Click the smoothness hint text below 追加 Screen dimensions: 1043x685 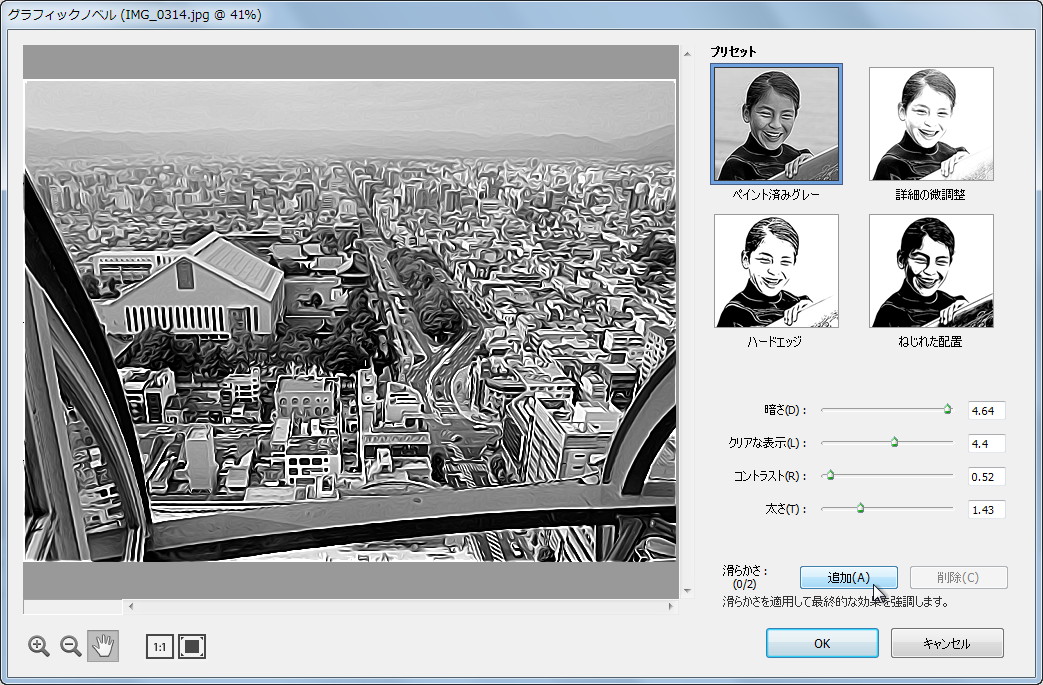[x=835, y=602]
